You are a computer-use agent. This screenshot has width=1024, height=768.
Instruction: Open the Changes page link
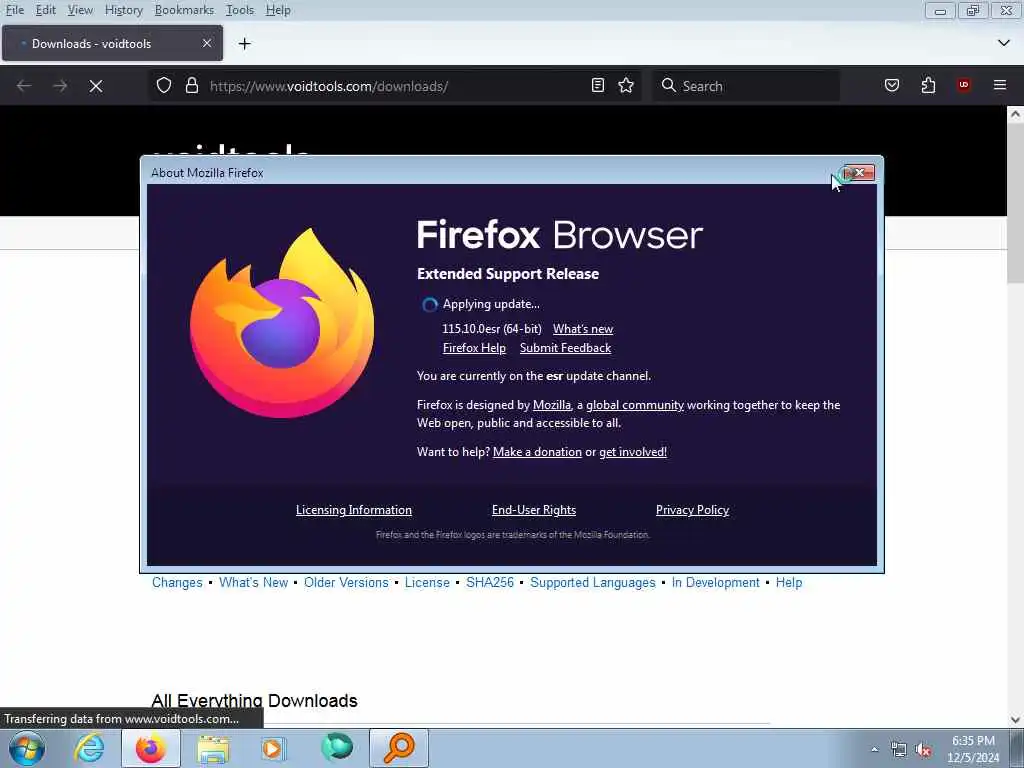click(177, 583)
